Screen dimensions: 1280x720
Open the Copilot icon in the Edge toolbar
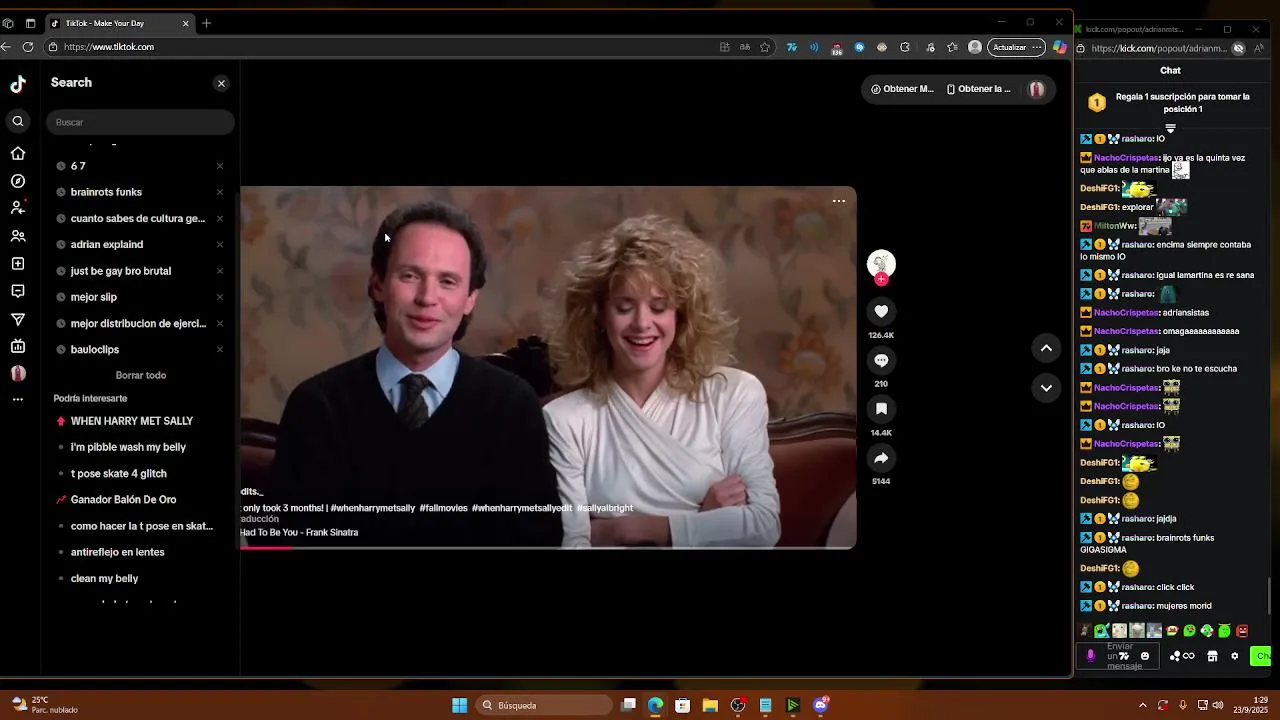[1059, 47]
